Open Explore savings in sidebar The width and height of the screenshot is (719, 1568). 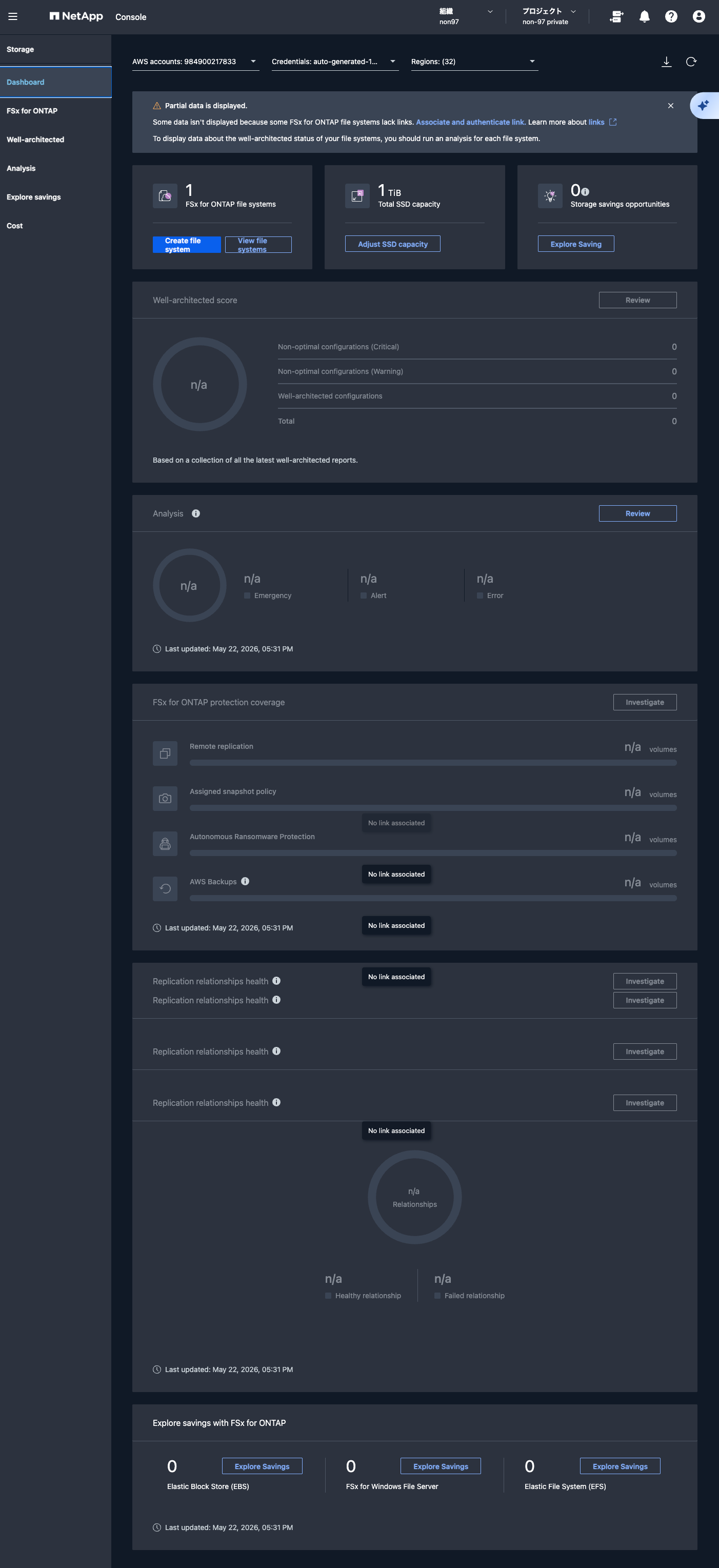tap(55, 196)
